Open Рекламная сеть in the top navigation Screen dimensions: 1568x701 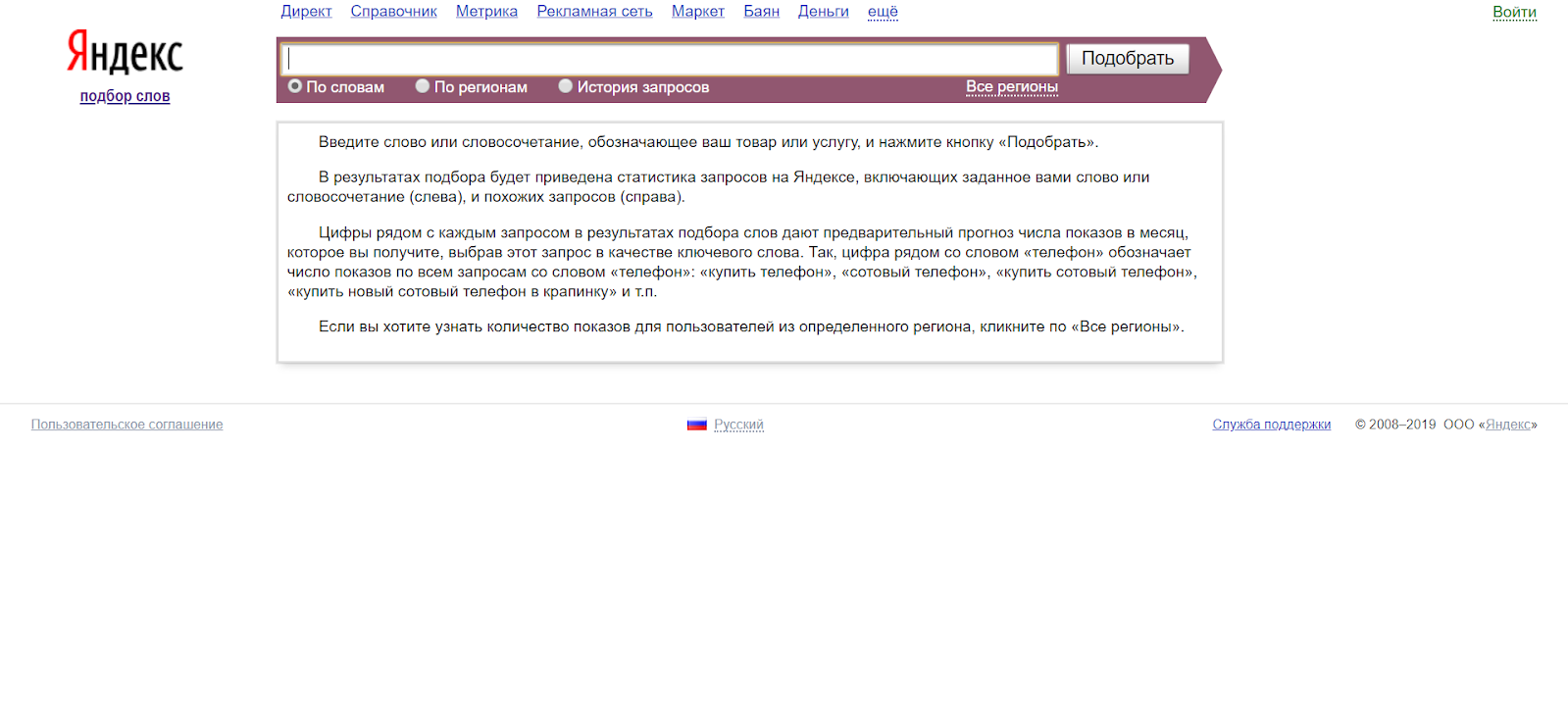coord(594,12)
